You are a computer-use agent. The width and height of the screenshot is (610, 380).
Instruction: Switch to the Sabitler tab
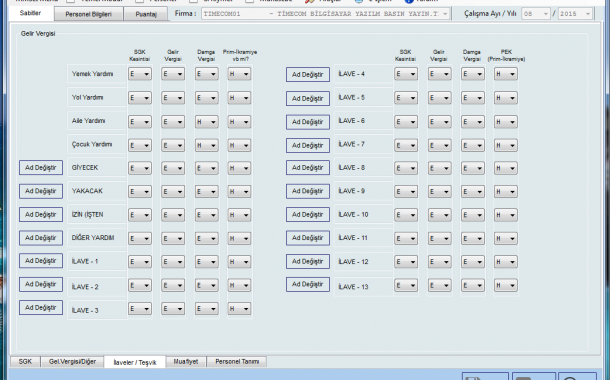30,13
